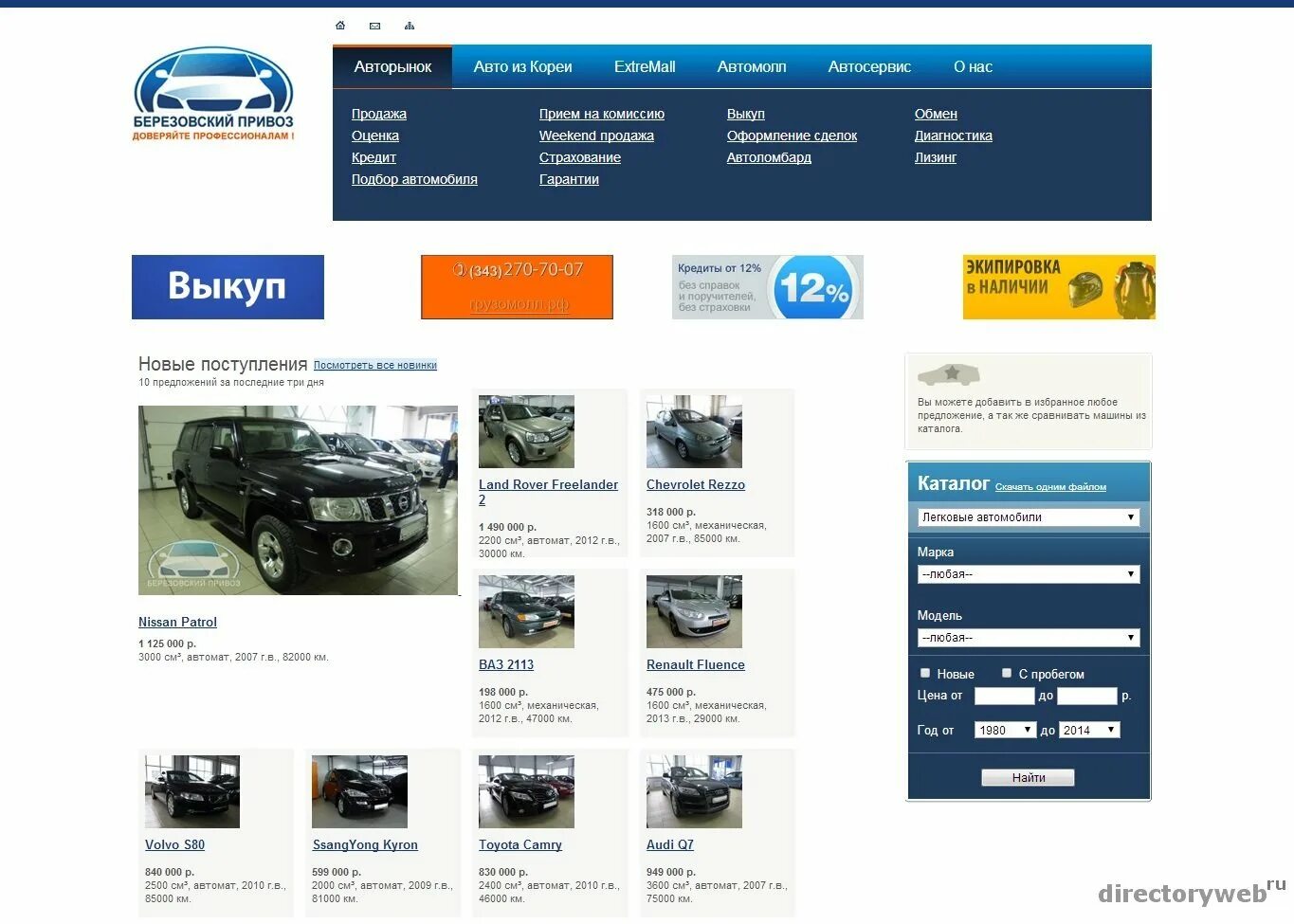Open the Toyota Camry thumbnail

pyautogui.click(x=526, y=791)
